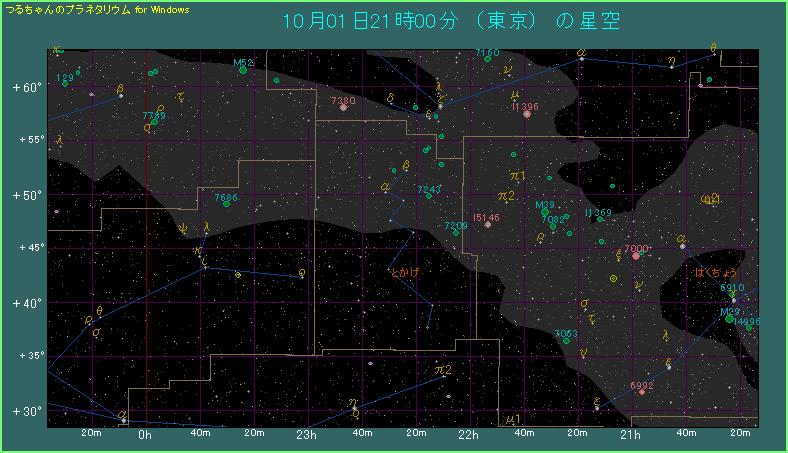Select the 7063 cluster marker

click(566, 341)
